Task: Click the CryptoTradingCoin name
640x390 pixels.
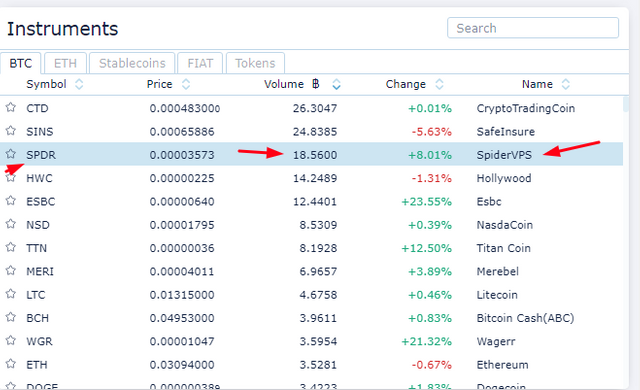Action: [x=526, y=109]
